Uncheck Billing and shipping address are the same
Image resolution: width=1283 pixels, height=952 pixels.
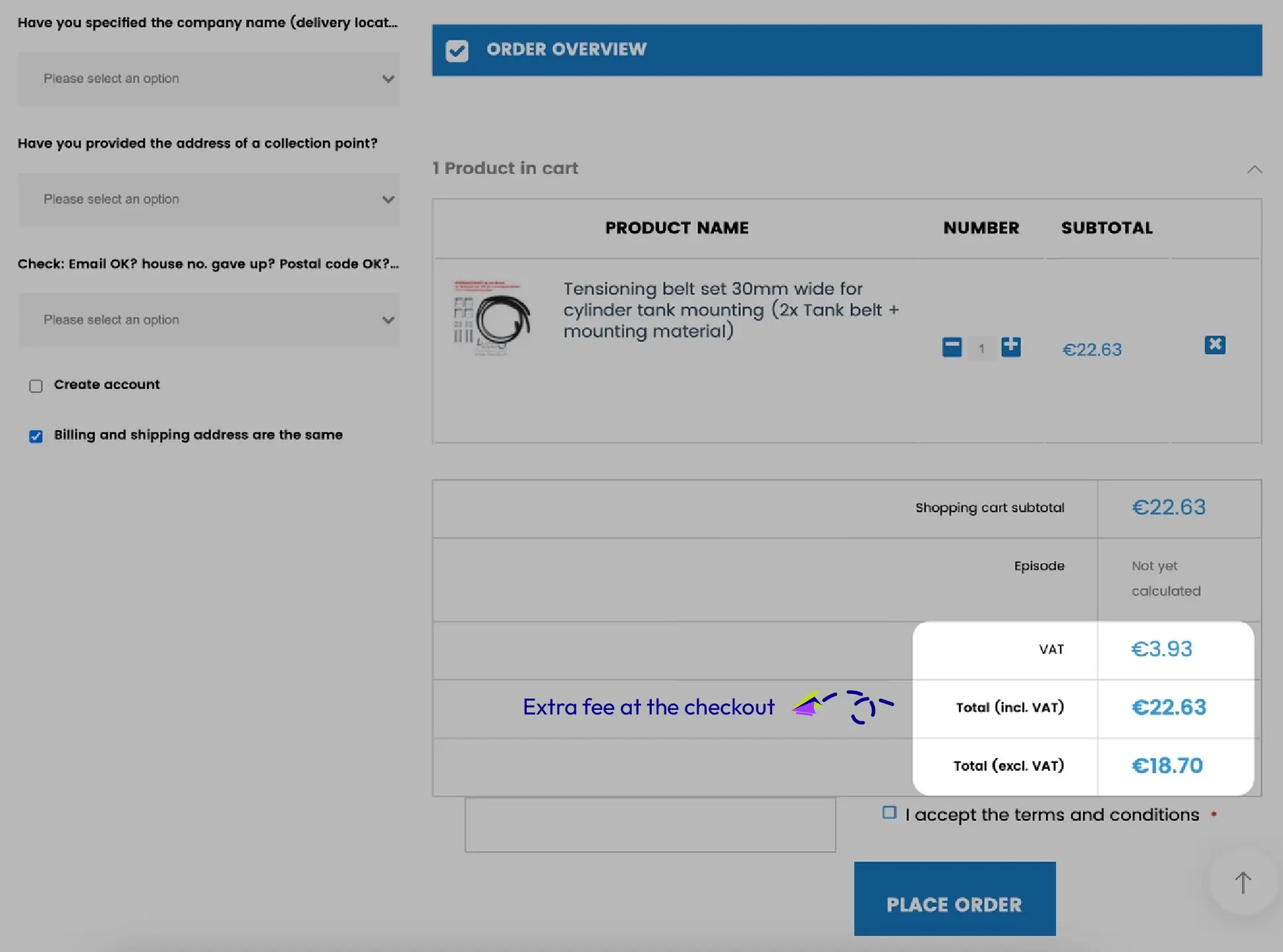coord(36,436)
